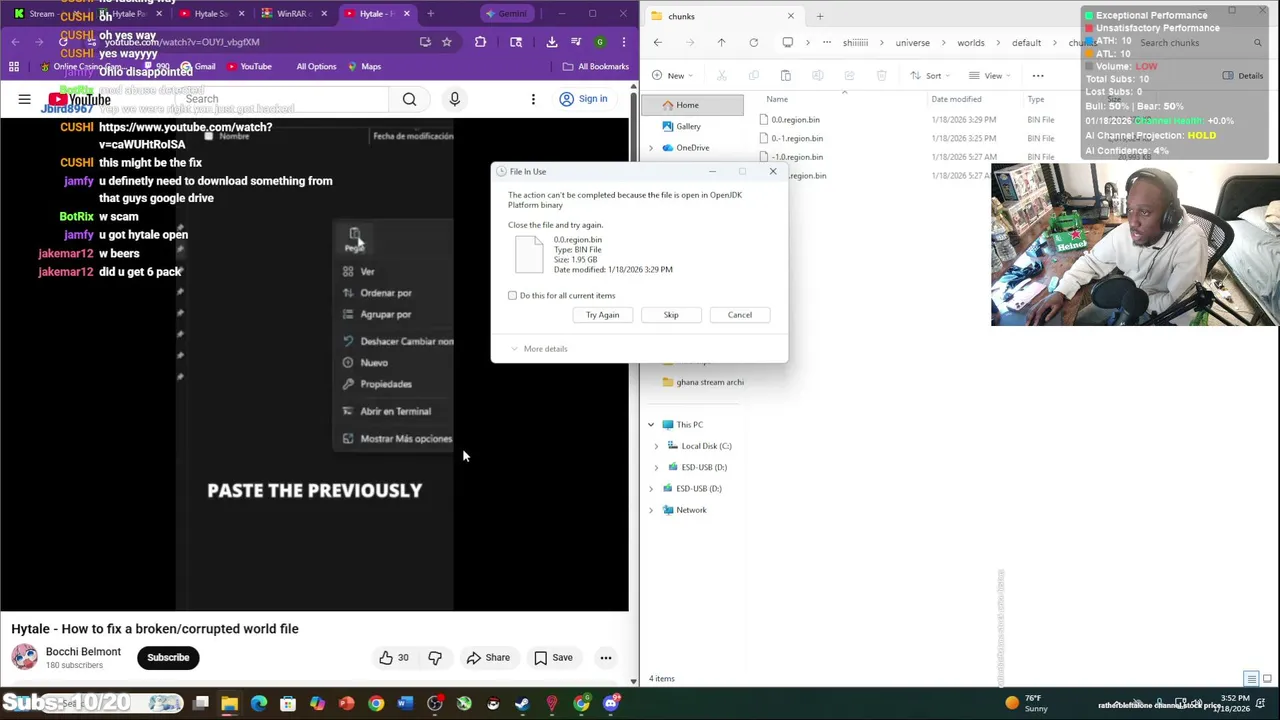The height and width of the screenshot is (720, 1280).
Task: Add a new File Explorer tab
Action: [820, 16]
